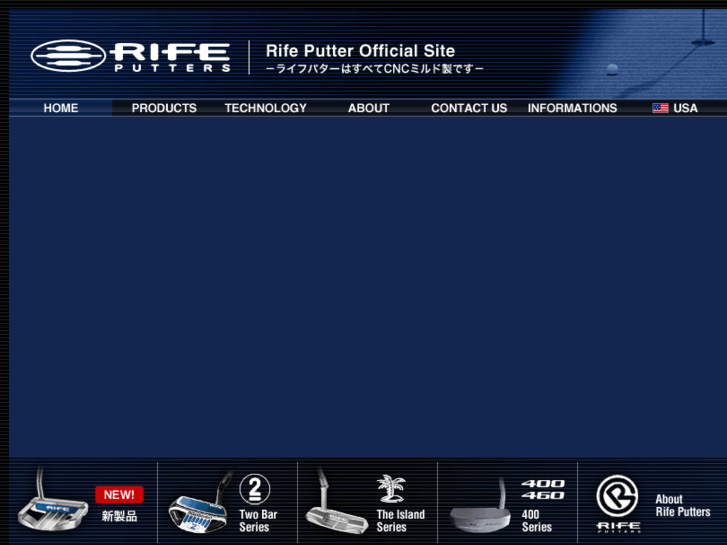Open The Island Series link
This screenshot has height=545, width=727.
pyautogui.click(x=401, y=520)
